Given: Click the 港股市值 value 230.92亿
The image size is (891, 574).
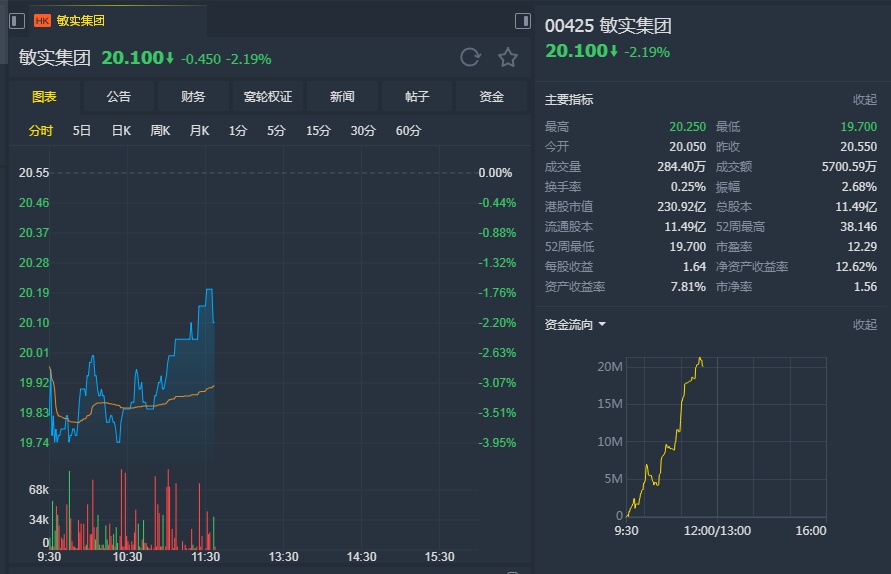Looking at the screenshot, I should 682,206.
